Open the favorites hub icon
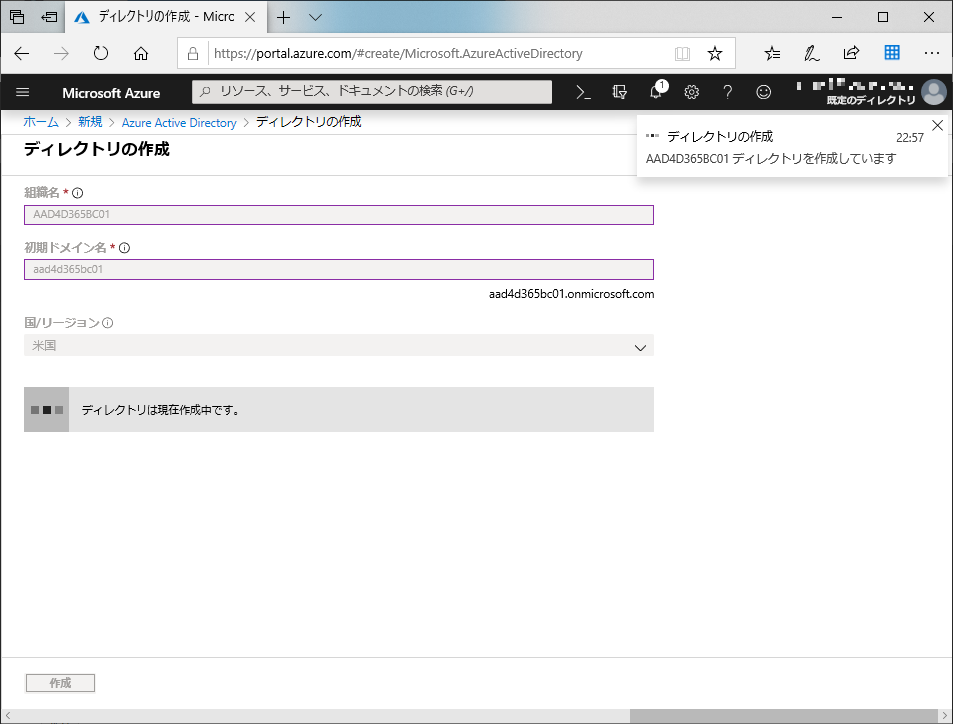Image resolution: width=953 pixels, height=724 pixels. pyautogui.click(x=772, y=53)
